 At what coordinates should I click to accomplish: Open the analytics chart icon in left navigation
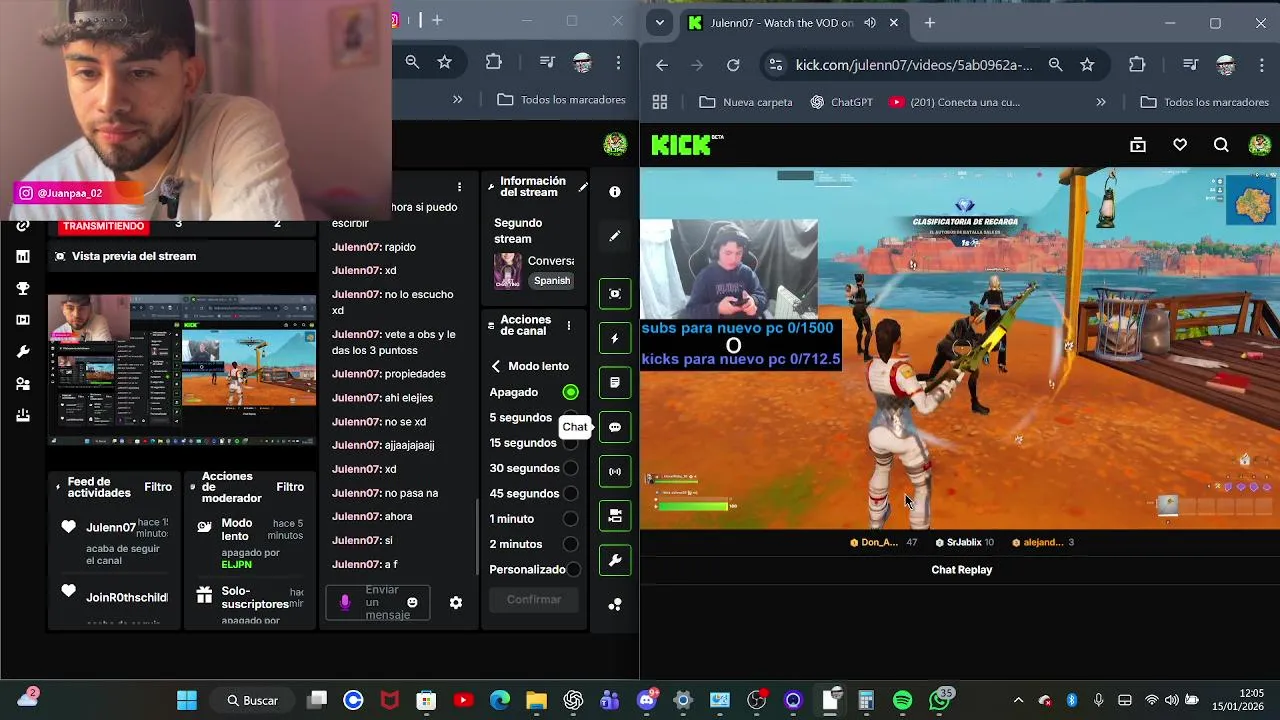23,257
